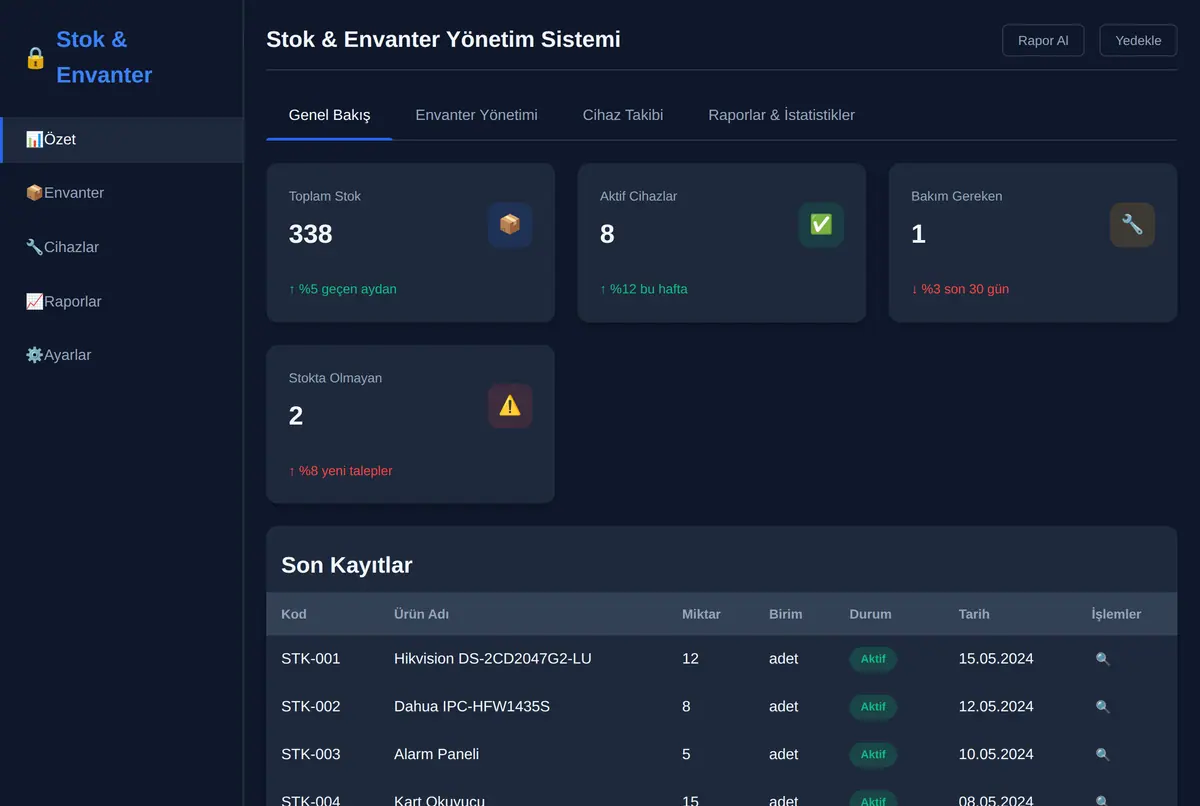
Task: Click the '%5 geçen aydan' trend text
Action: pos(343,289)
